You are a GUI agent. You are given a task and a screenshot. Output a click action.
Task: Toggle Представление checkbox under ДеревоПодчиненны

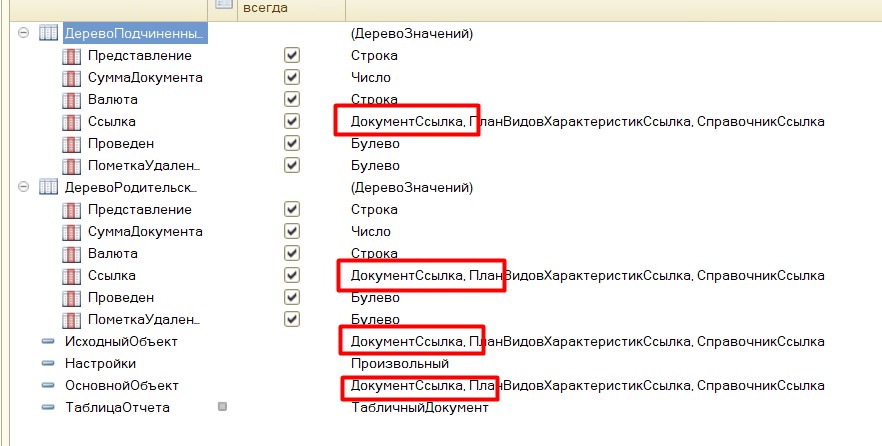pos(292,55)
